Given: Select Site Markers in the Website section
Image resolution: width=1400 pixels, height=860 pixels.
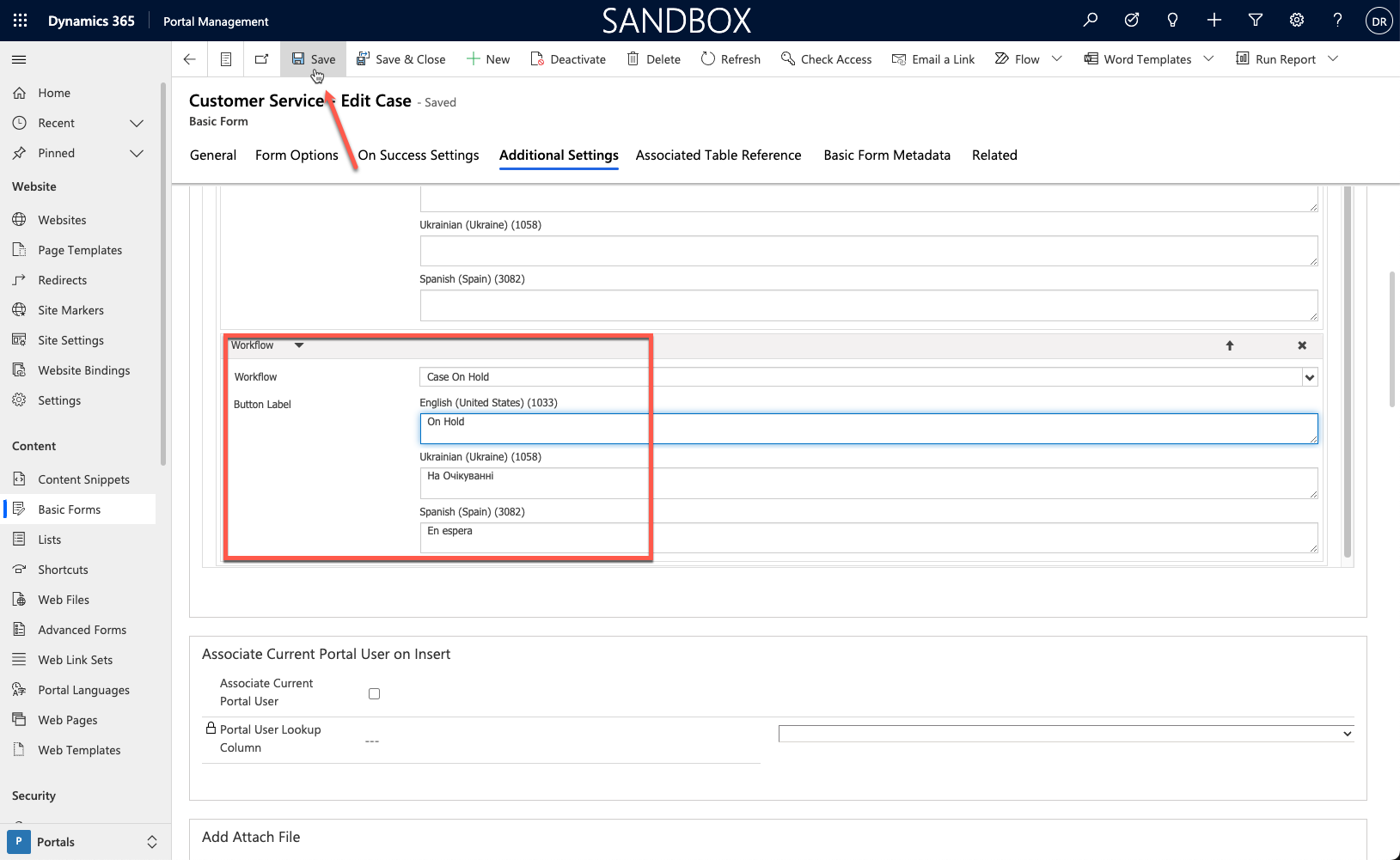Looking at the screenshot, I should point(70,309).
